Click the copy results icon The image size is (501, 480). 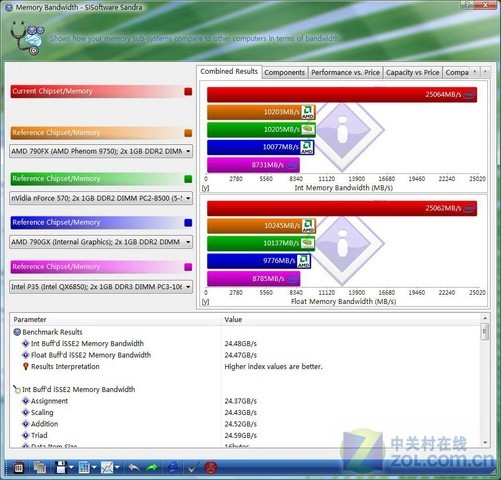pos(39,467)
